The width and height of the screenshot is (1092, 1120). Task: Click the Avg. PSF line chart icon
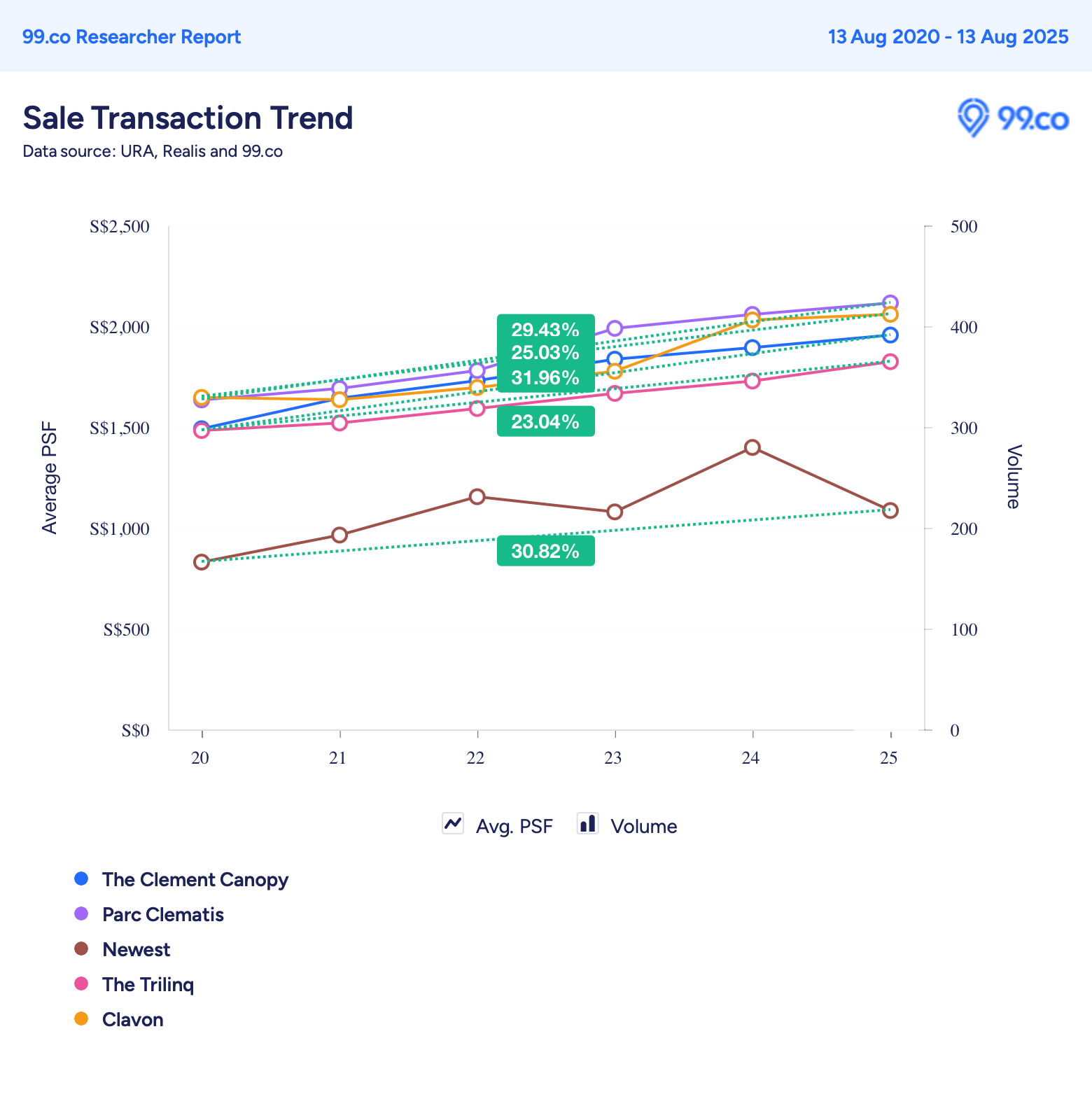(x=453, y=823)
